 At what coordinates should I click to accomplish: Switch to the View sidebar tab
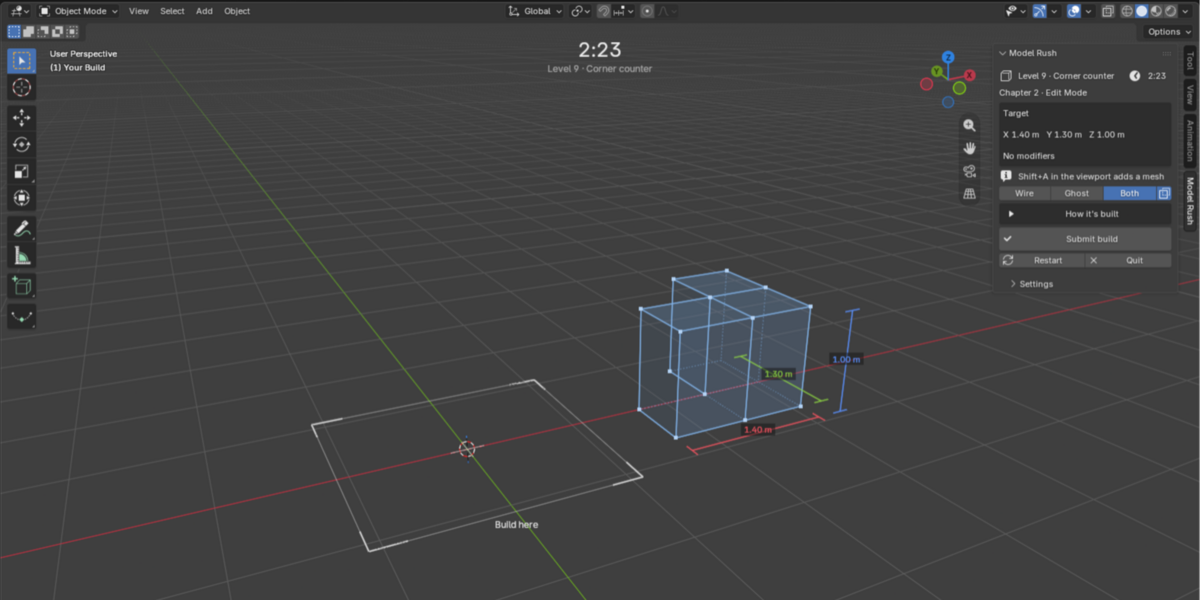(1189, 96)
